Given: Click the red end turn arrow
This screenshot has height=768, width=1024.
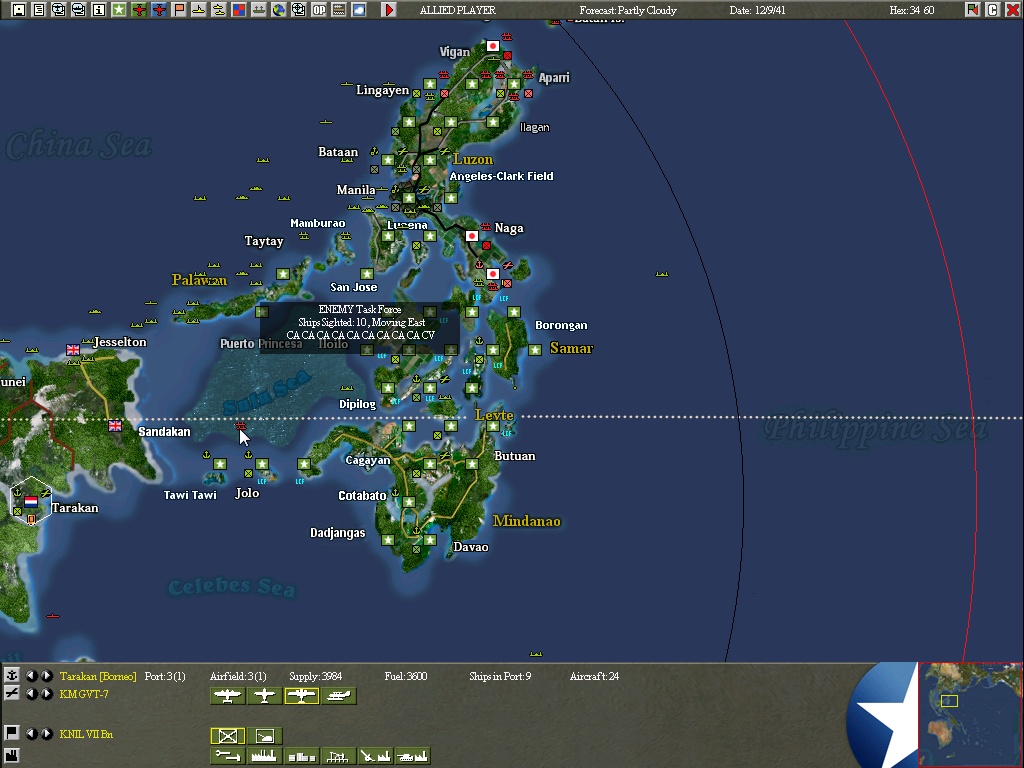Looking at the screenshot, I should [x=388, y=10].
